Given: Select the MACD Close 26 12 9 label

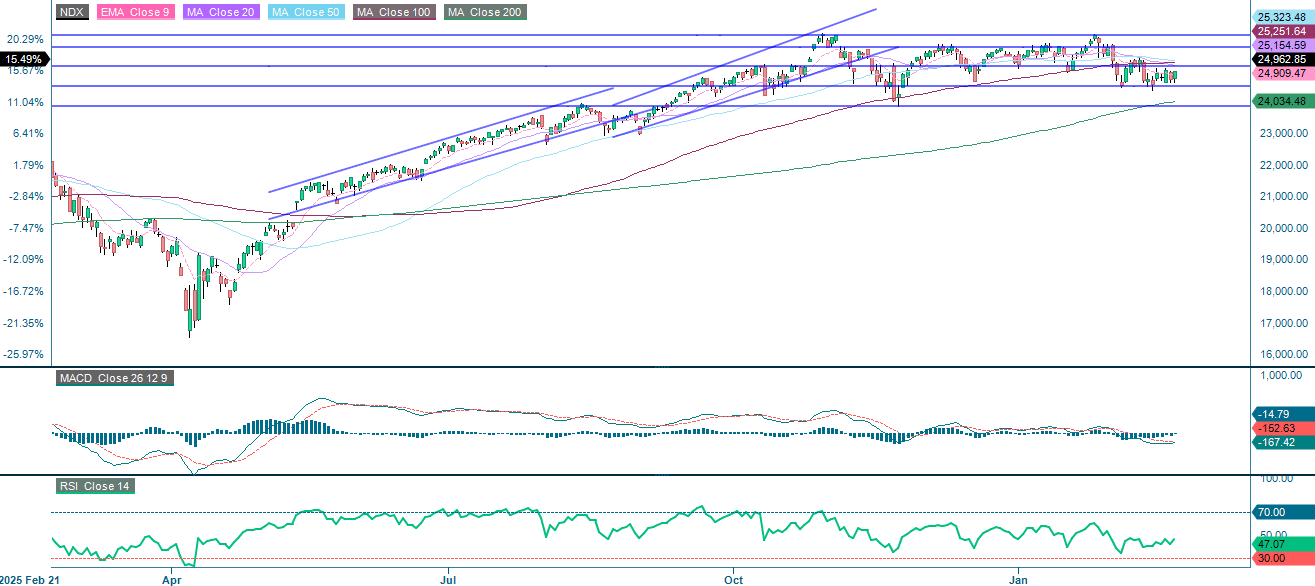Looking at the screenshot, I should [115, 379].
